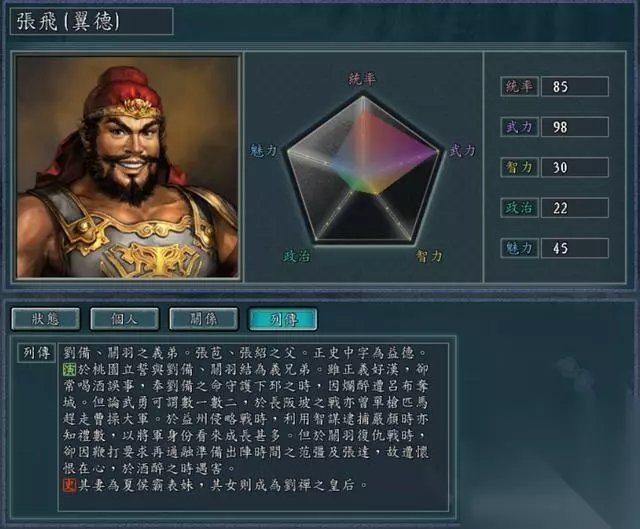Image resolution: width=640 pixels, height=529 pixels.
Task: Click the highlighted 列傳 tab
Action: click(283, 319)
